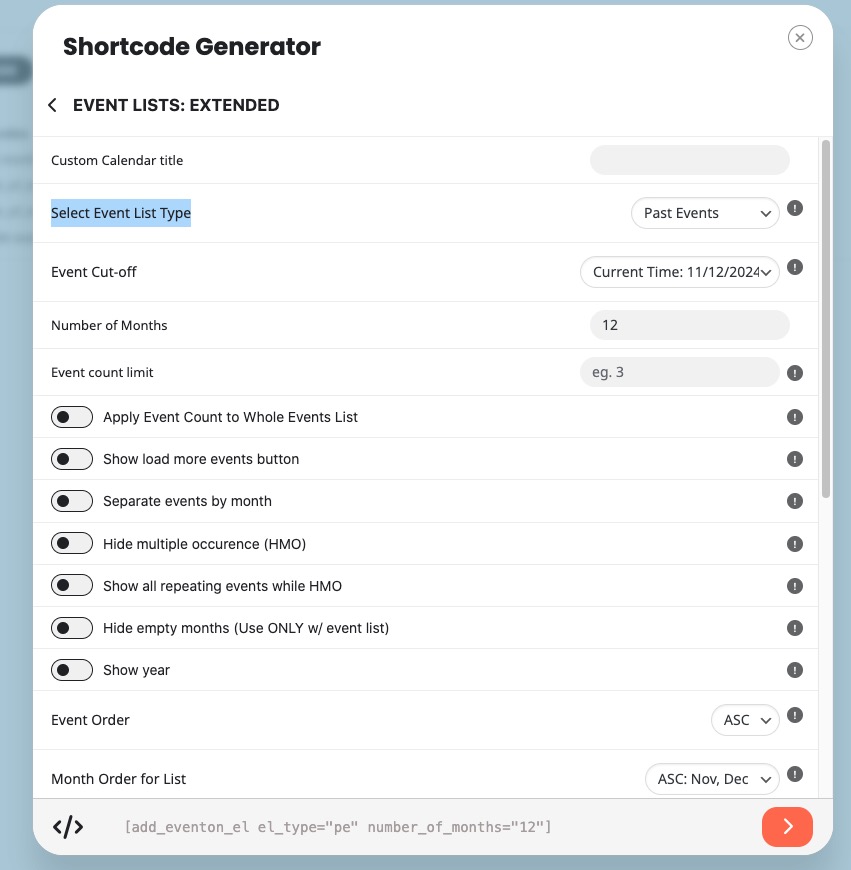The width and height of the screenshot is (851, 870).
Task: Click the Number of Months field
Action: point(690,325)
